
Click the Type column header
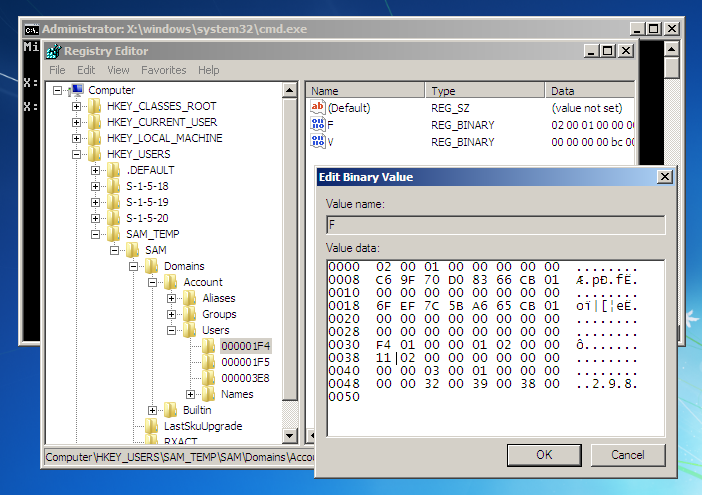485,90
